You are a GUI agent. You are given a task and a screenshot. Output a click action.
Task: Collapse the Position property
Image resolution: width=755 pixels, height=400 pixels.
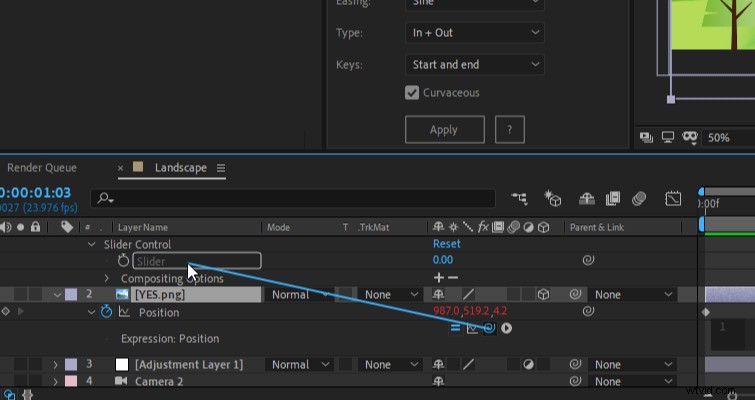91,312
